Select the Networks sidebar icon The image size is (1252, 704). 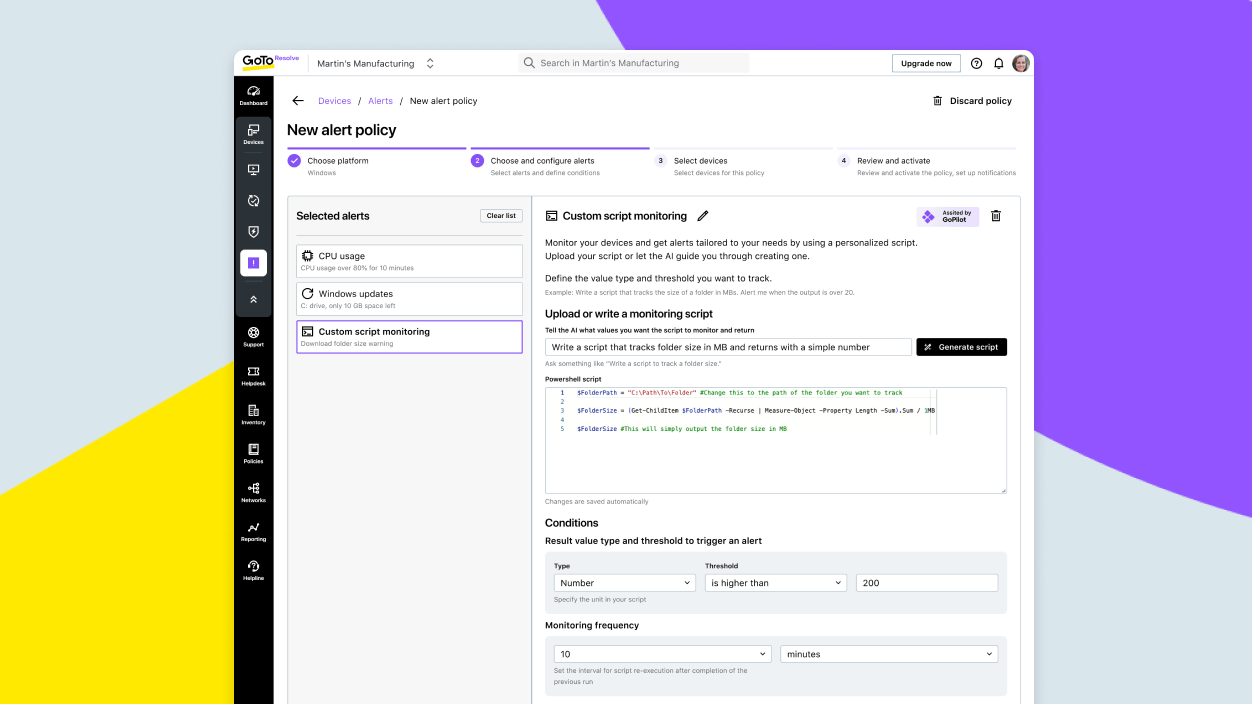pyautogui.click(x=253, y=492)
